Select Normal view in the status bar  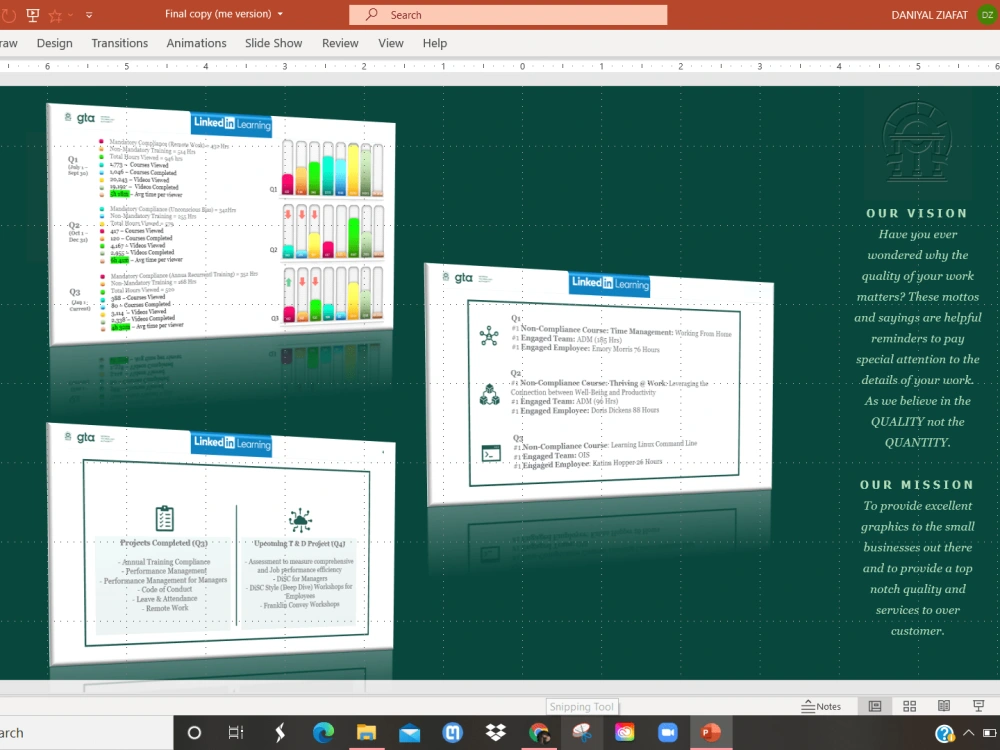tap(873, 706)
